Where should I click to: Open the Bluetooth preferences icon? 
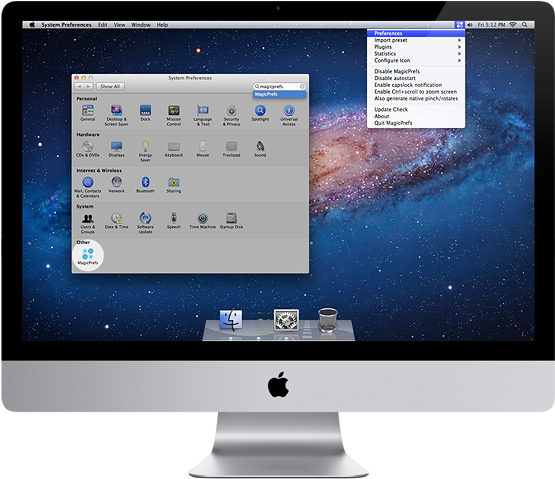tap(145, 185)
